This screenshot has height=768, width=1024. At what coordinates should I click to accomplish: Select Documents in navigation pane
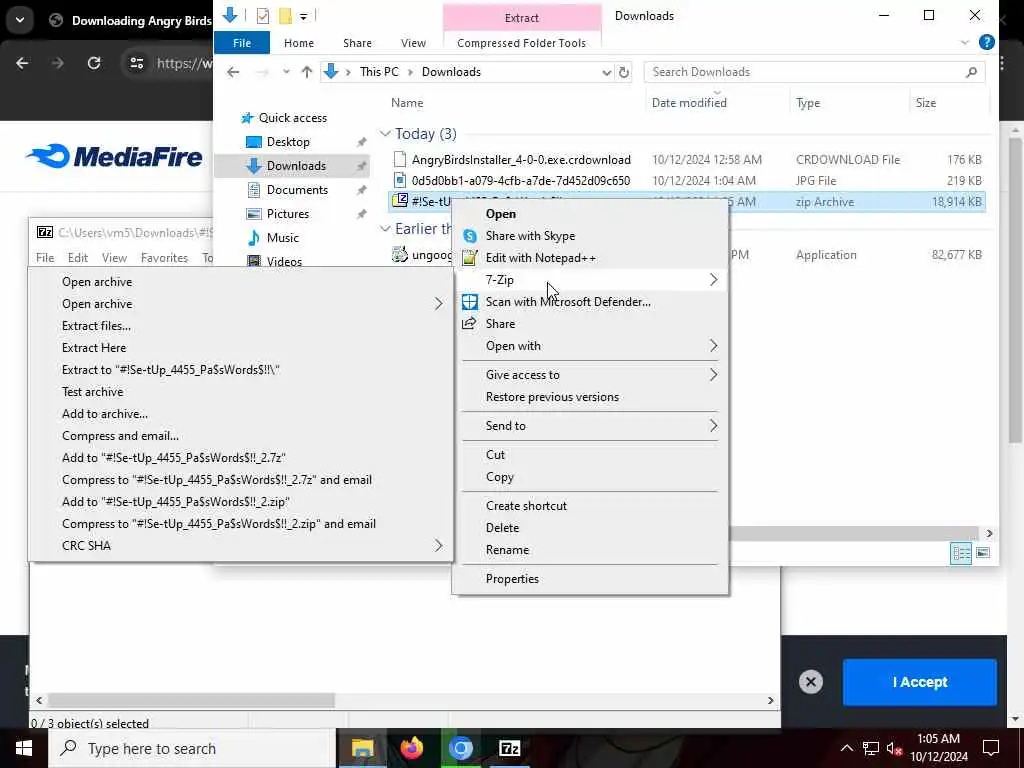(297, 190)
